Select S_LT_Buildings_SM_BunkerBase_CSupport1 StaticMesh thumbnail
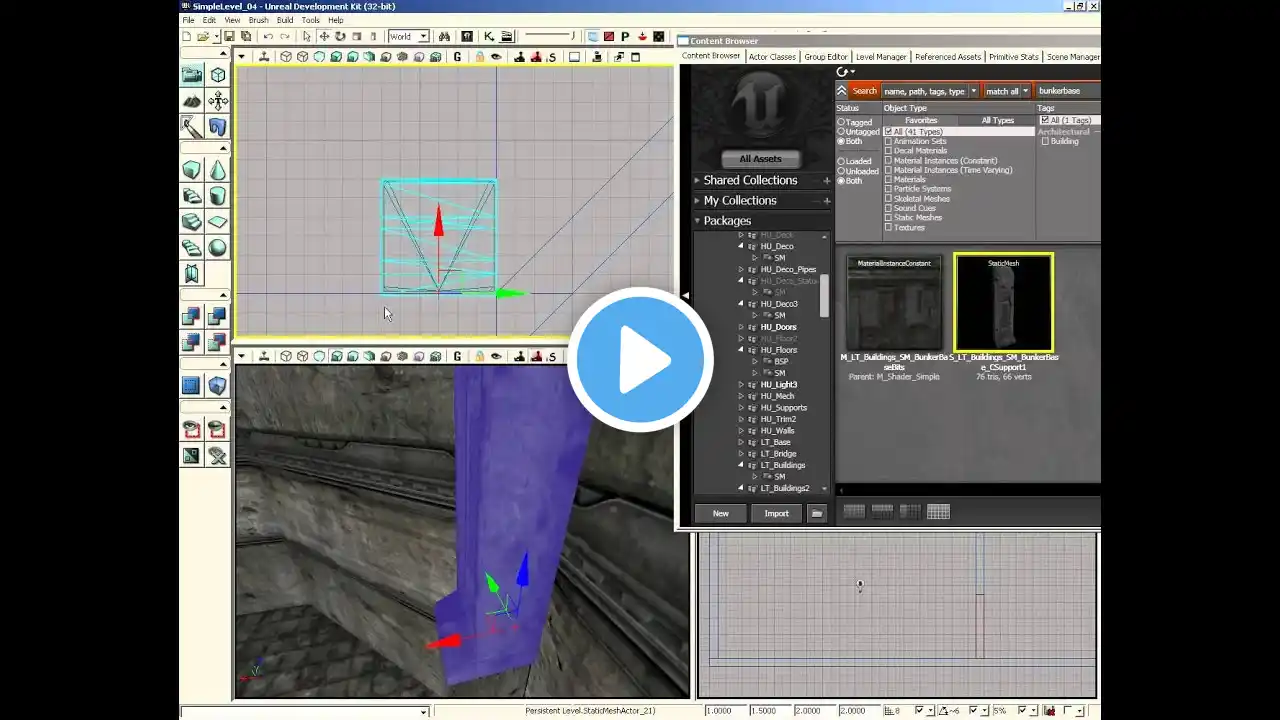This screenshot has width=1280, height=720. (1003, 303)
